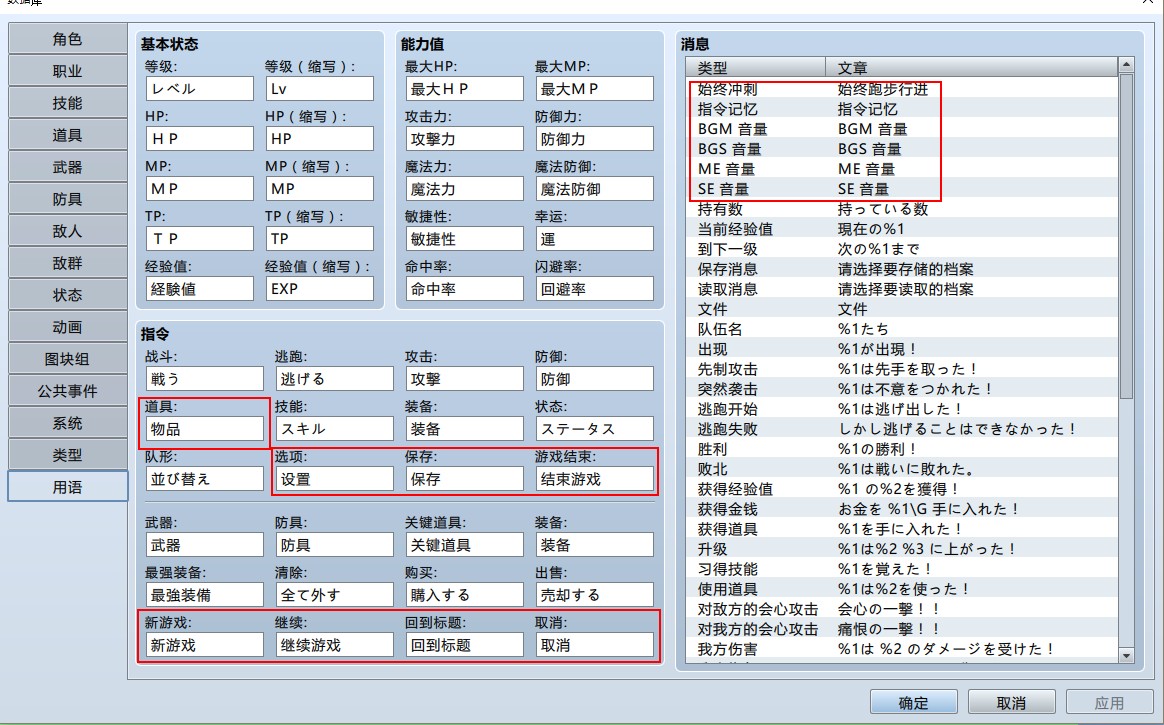Select the 用语 tab

[x=68, y=487]
